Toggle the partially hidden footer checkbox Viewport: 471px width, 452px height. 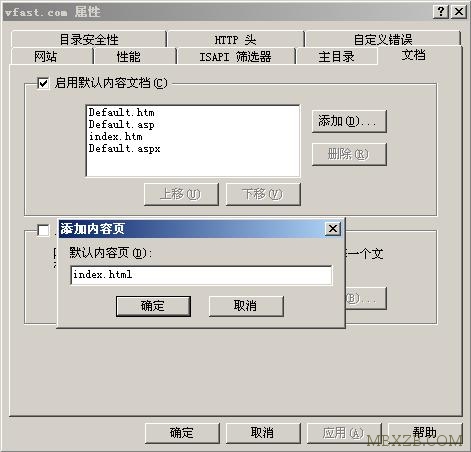point(43,230)
